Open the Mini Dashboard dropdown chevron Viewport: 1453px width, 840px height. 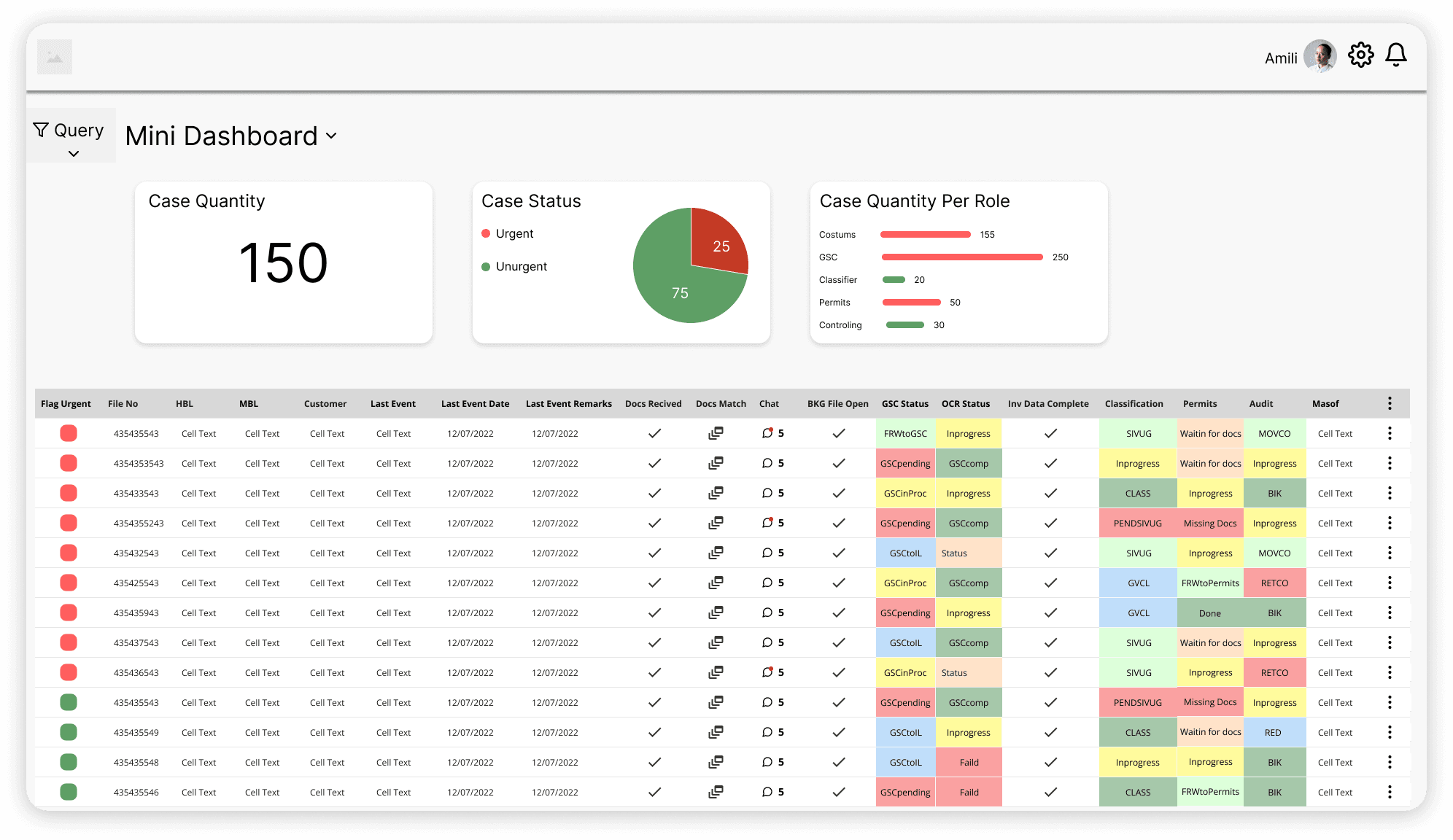tap(332, 136)
